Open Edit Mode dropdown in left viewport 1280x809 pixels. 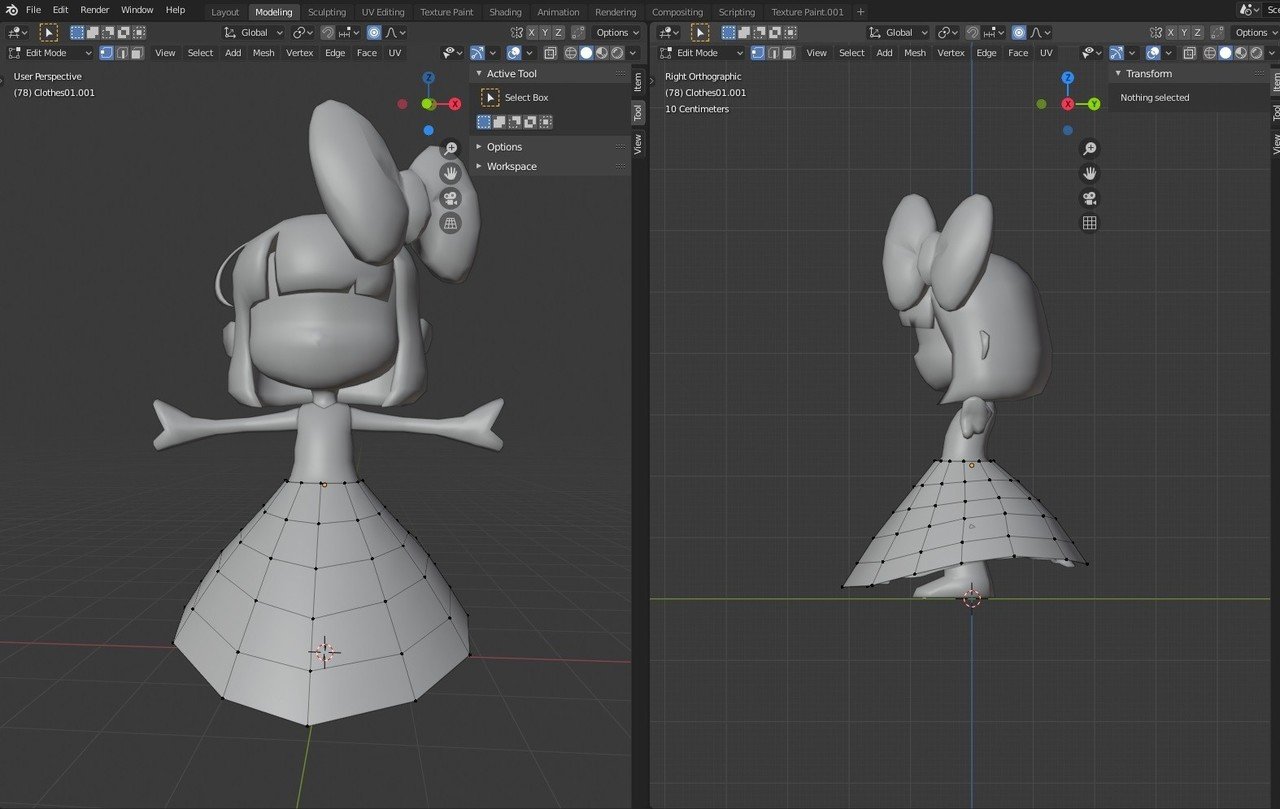(x=50, y=53)
